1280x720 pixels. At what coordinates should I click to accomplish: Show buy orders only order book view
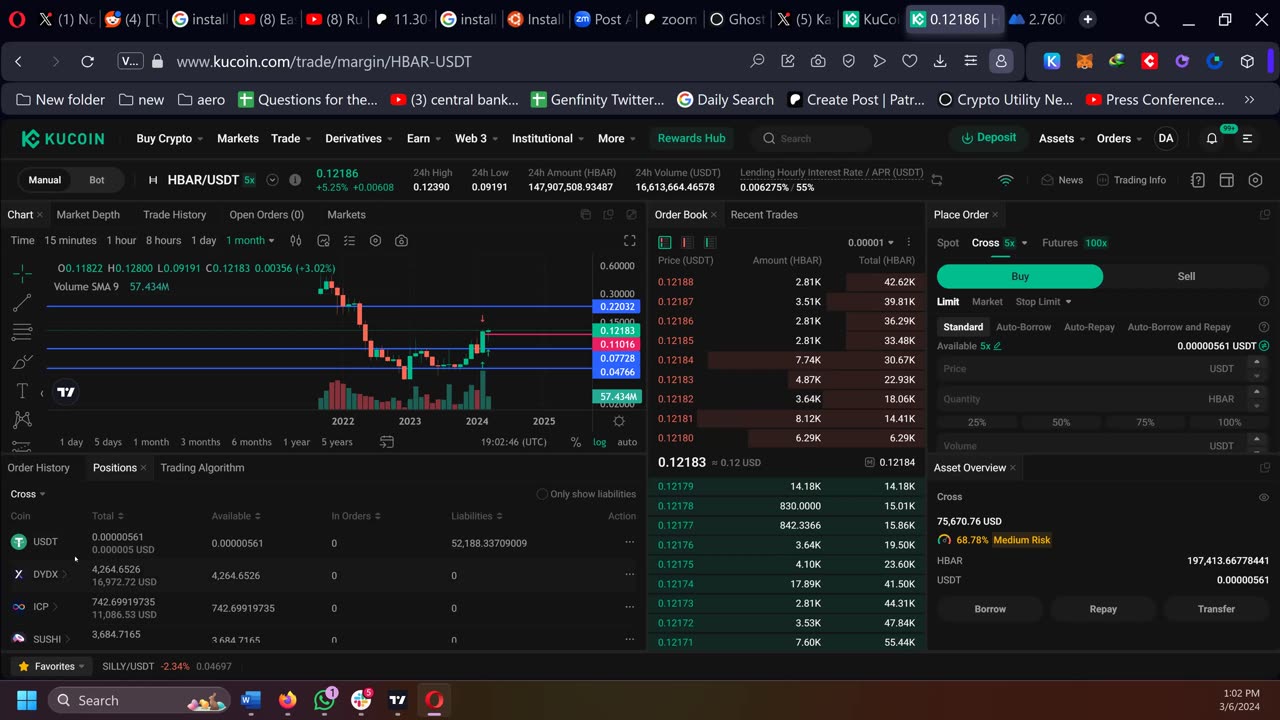click(x=709, y=242)
